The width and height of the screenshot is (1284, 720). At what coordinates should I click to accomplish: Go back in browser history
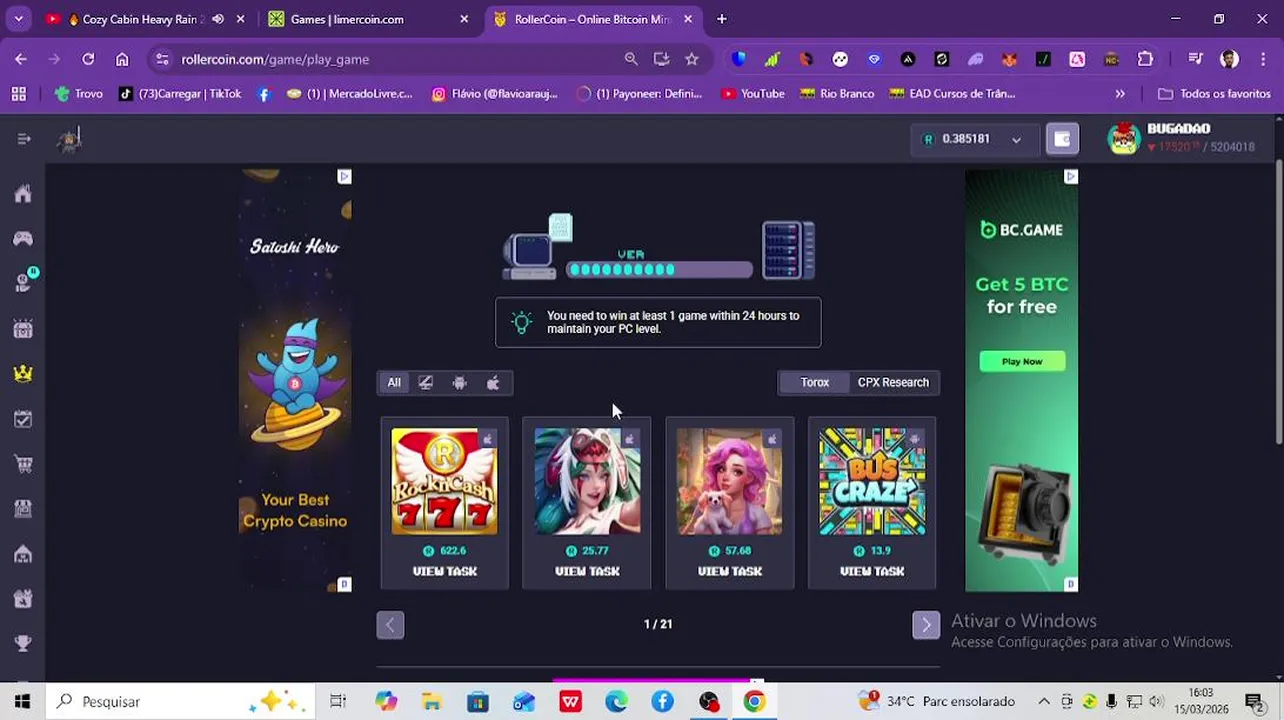(x=21, y=59)
